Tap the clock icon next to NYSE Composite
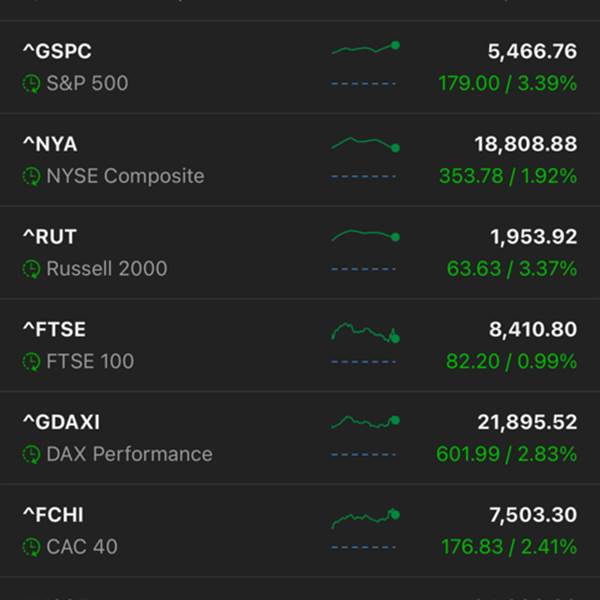This screenshot has width=600, height=600. coord(31,176)
